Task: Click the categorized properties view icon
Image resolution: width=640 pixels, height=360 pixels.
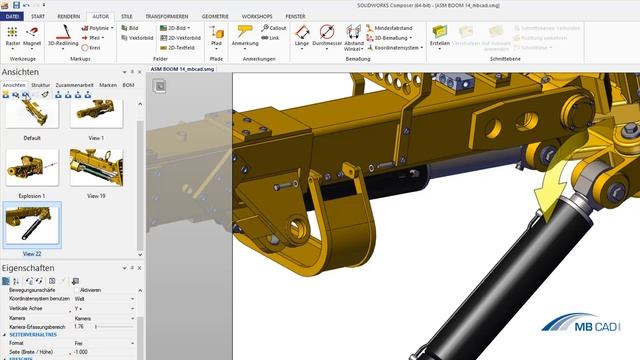Action: point(6,281)
